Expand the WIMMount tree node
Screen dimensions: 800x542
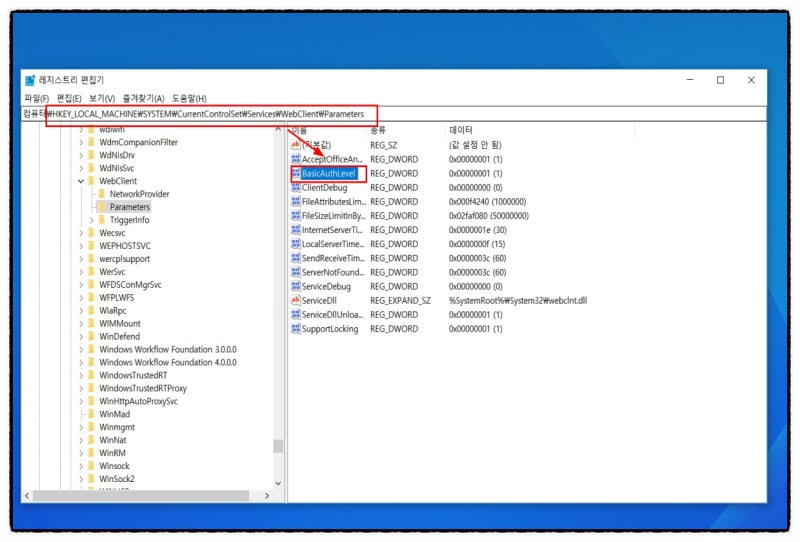tap(81, 324)
